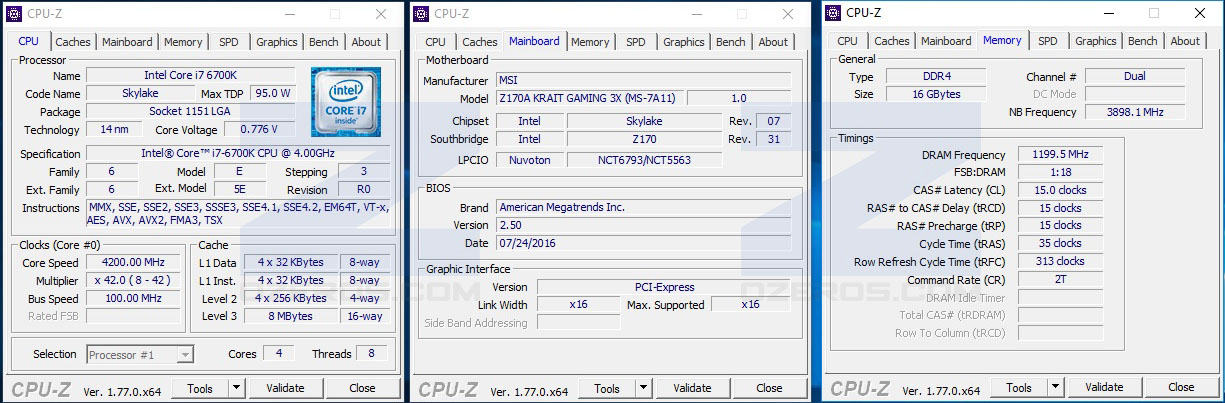
Task: Click the processor Name field Intel Core i7 6700K
Action: (x=190, y=76)
